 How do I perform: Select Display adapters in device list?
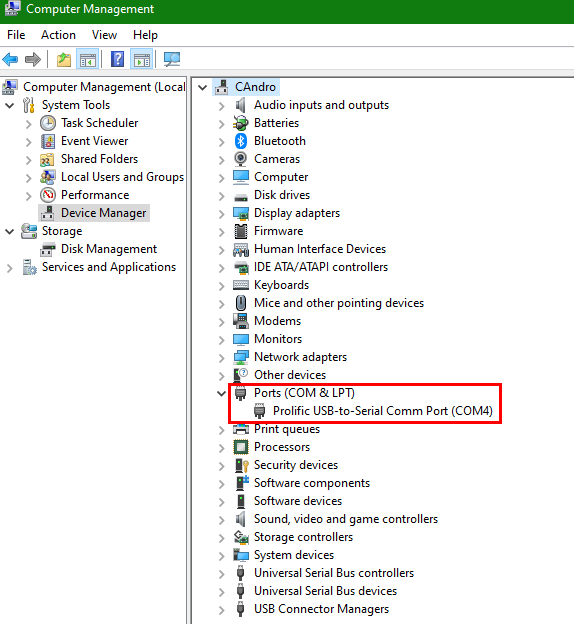click(x=297, y=213)
